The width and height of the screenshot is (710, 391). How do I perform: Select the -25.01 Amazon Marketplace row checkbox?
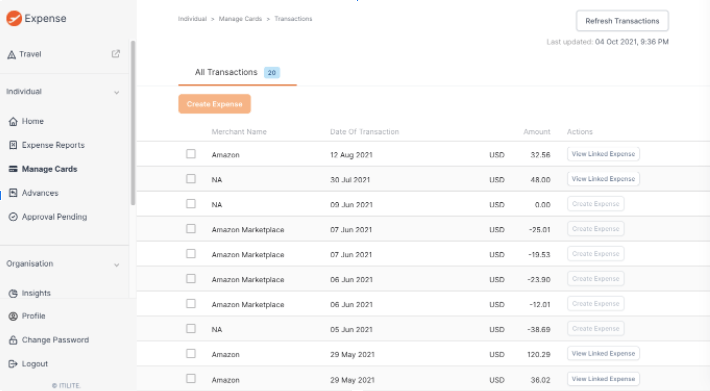click(x=191, y=229)
